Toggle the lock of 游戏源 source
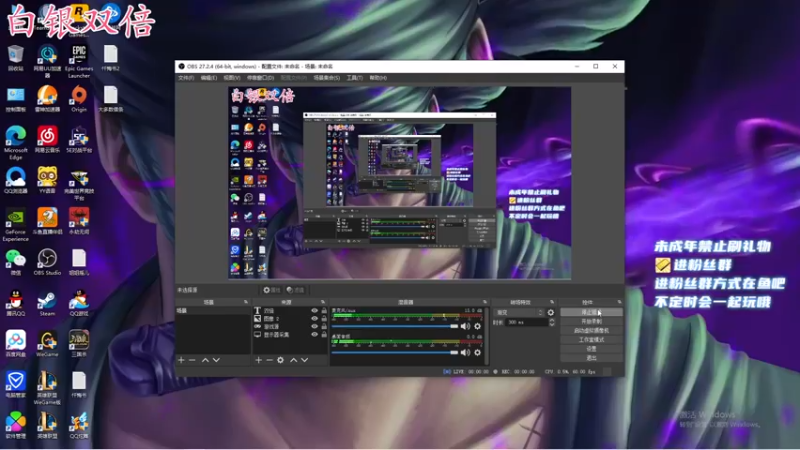 [x=324, y=327]
